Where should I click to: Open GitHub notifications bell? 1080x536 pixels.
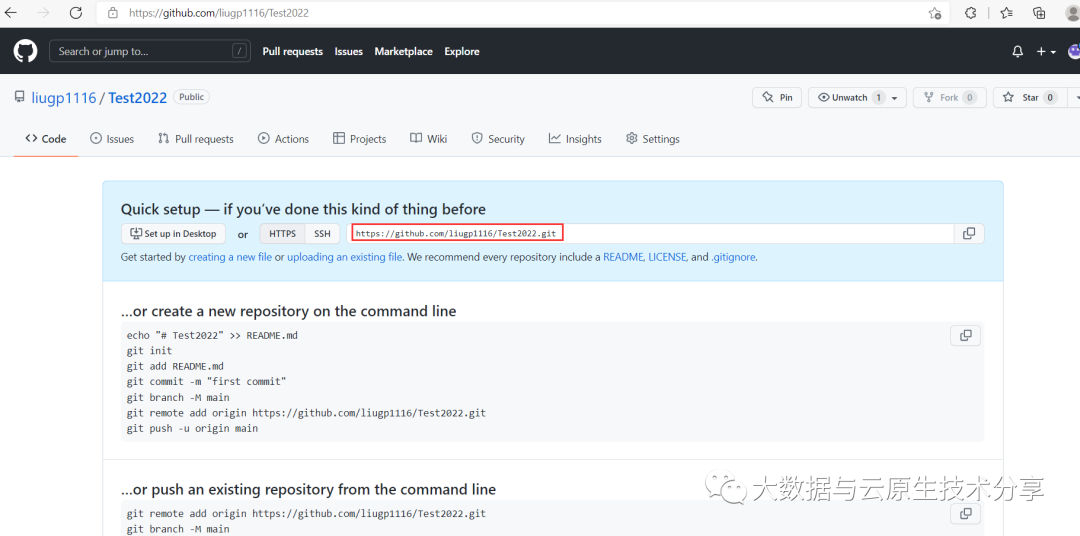pyautogui.click(x=1017, y=52)
